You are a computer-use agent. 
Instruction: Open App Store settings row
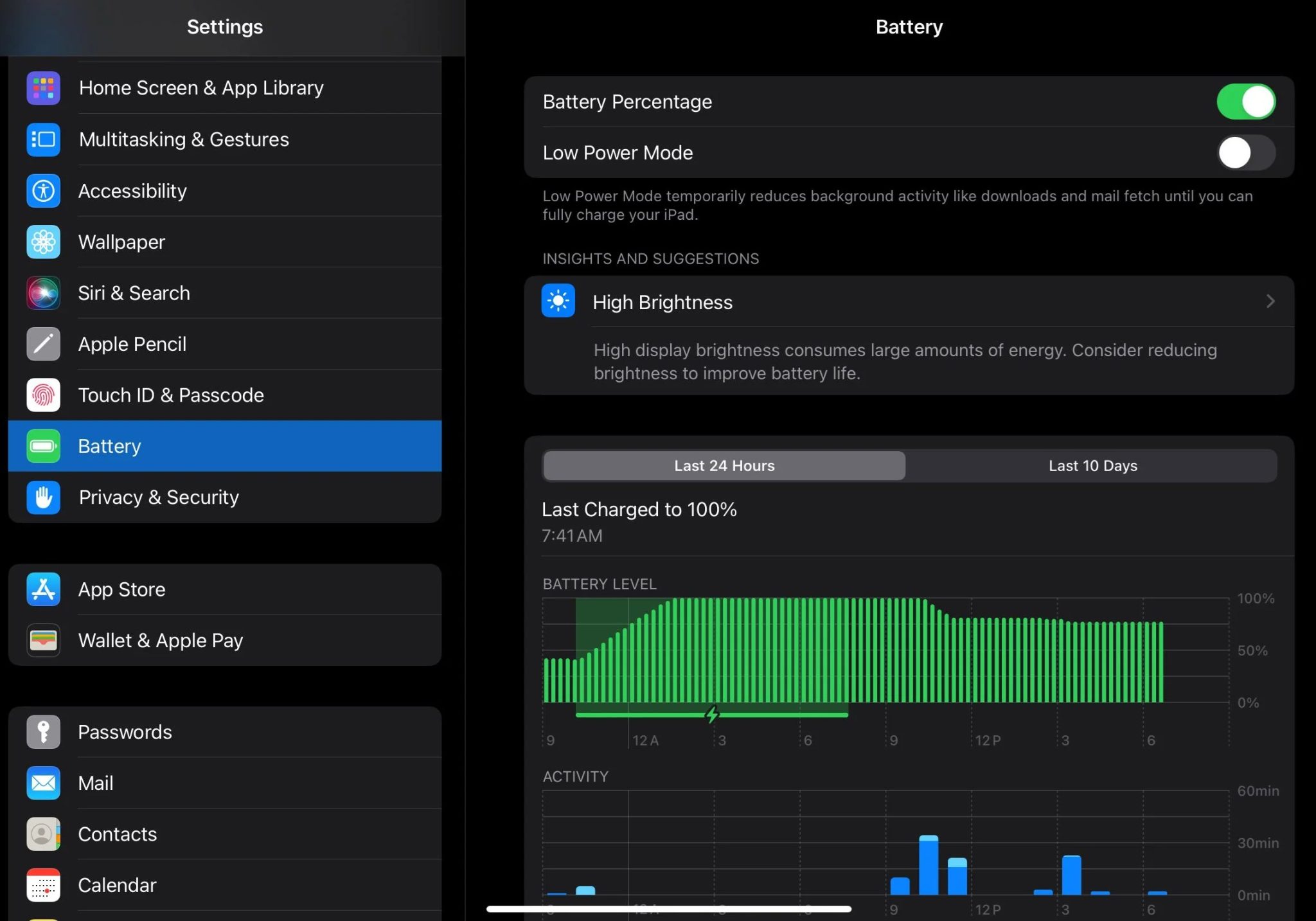point(225,589)
